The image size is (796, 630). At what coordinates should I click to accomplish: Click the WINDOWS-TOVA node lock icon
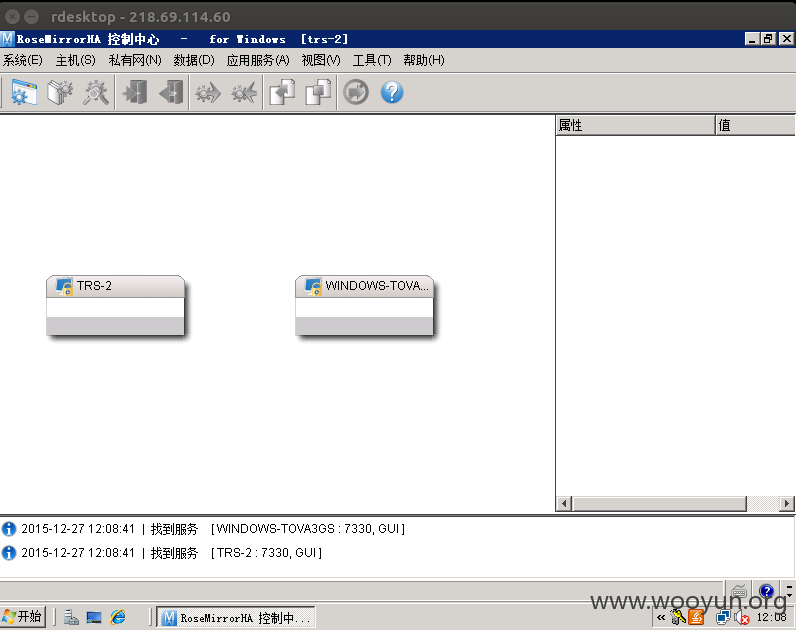(x=313, y=286)
